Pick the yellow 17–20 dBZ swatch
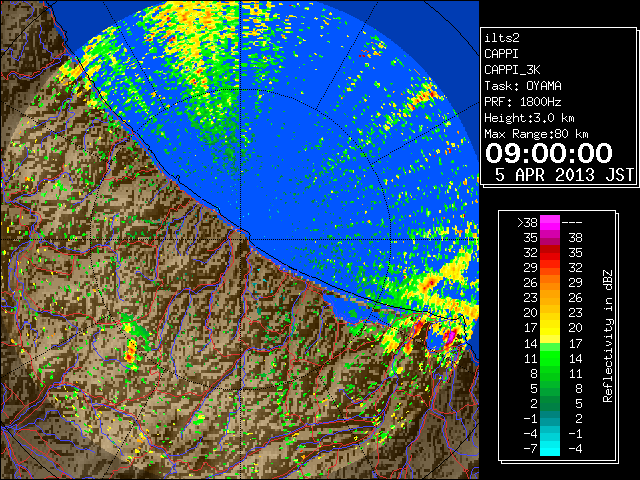The height and width of the screenshot is (480, 640). (x=550, y=328)
